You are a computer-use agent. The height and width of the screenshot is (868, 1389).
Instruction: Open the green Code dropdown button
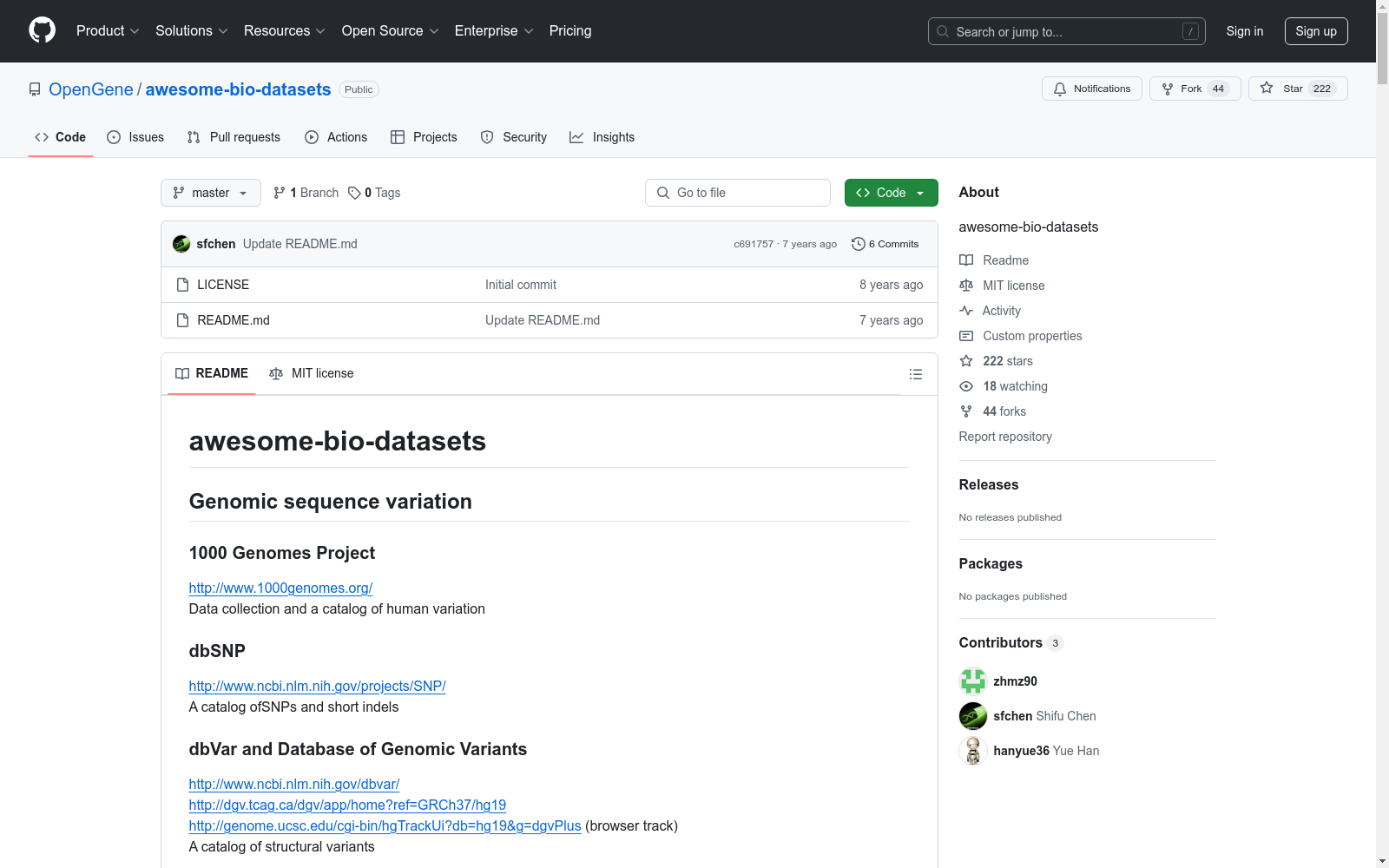pyautogui.click(x=892, y=193)
